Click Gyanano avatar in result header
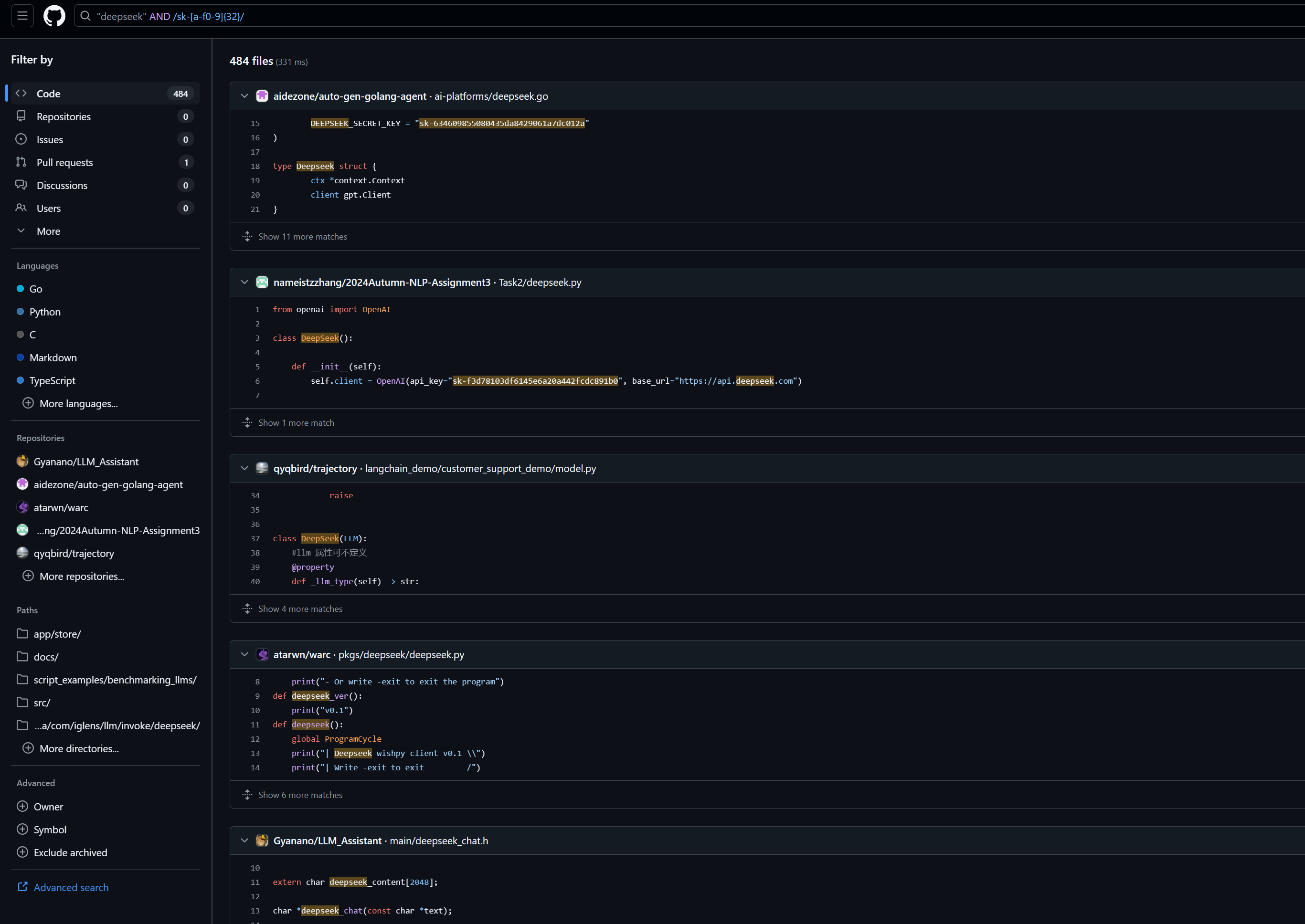Viewport: 1305px width, 924px height. pos(262,840)
